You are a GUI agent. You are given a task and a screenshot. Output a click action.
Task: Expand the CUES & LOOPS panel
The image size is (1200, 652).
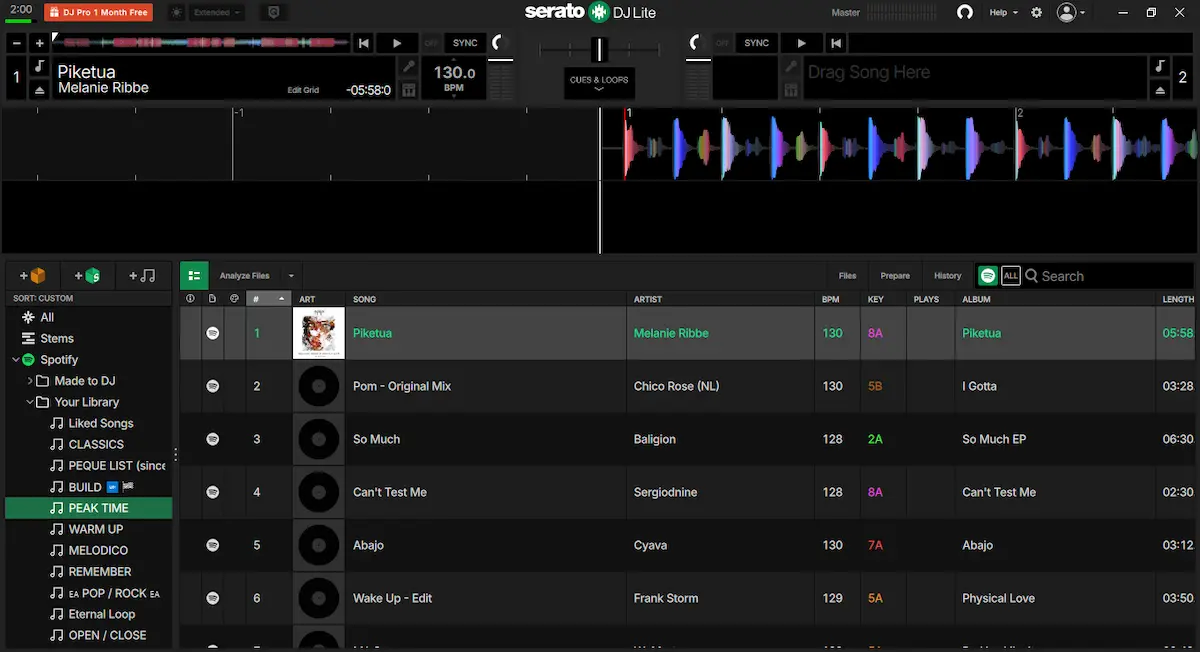pyautogui.click(x=599, y=83)
